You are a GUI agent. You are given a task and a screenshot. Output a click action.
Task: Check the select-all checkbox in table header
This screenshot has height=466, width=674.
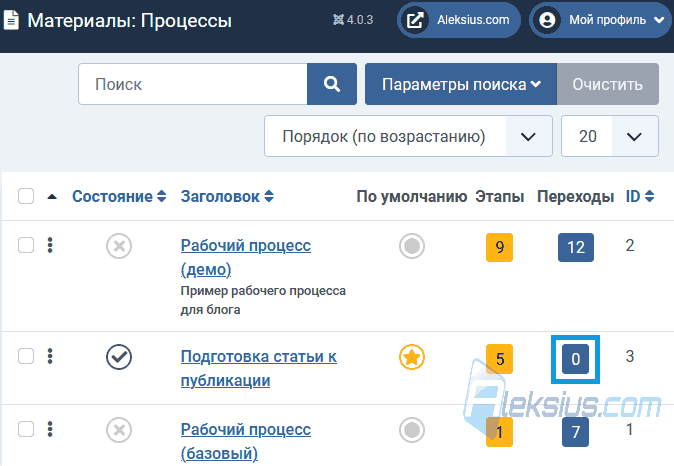tap(26, 196)
